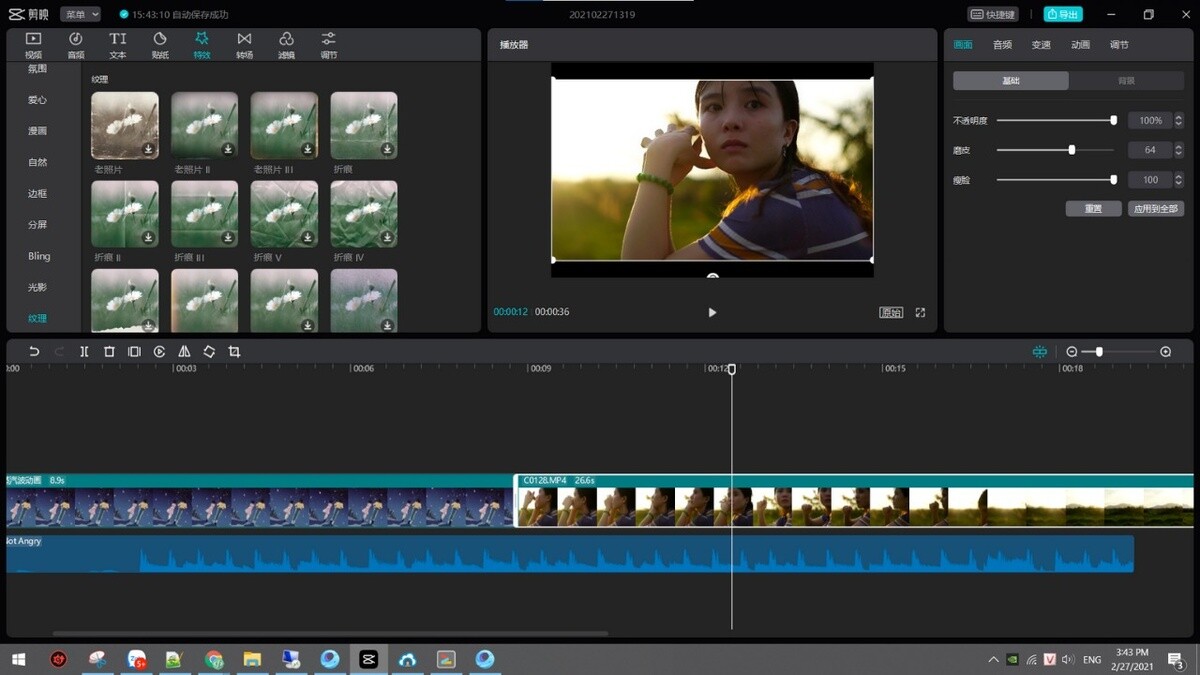This screenshot has width=1200, height=675.
Task: Click the 磨皮 value stepper arrows
Action: click(x=1178, y=150)
